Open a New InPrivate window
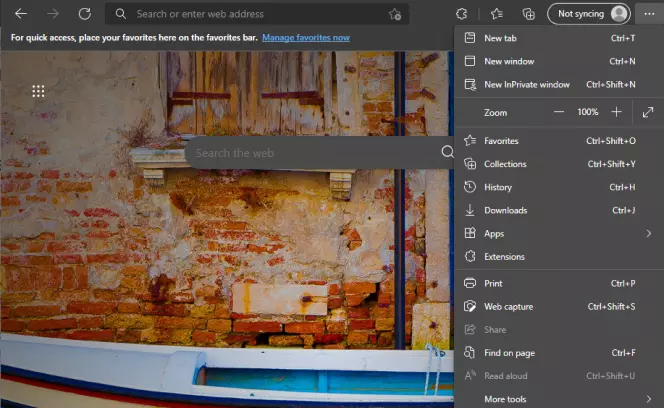This screenshot has height=408, width=664. point(559,85)
